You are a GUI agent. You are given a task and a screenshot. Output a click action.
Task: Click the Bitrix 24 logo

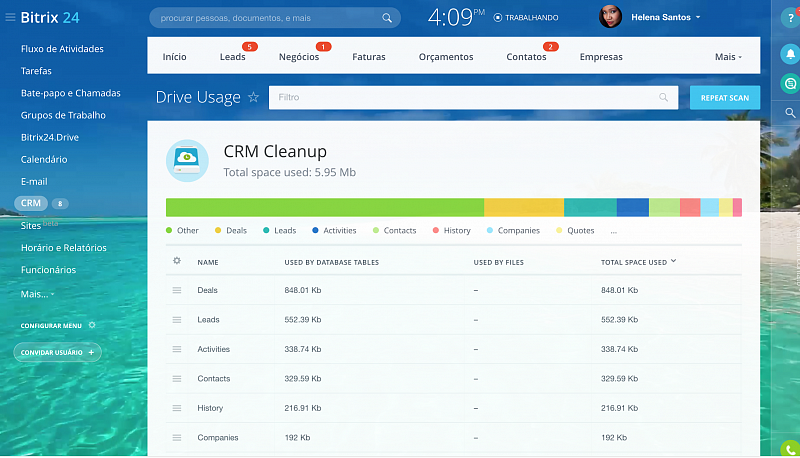click(x=50, y=17)
